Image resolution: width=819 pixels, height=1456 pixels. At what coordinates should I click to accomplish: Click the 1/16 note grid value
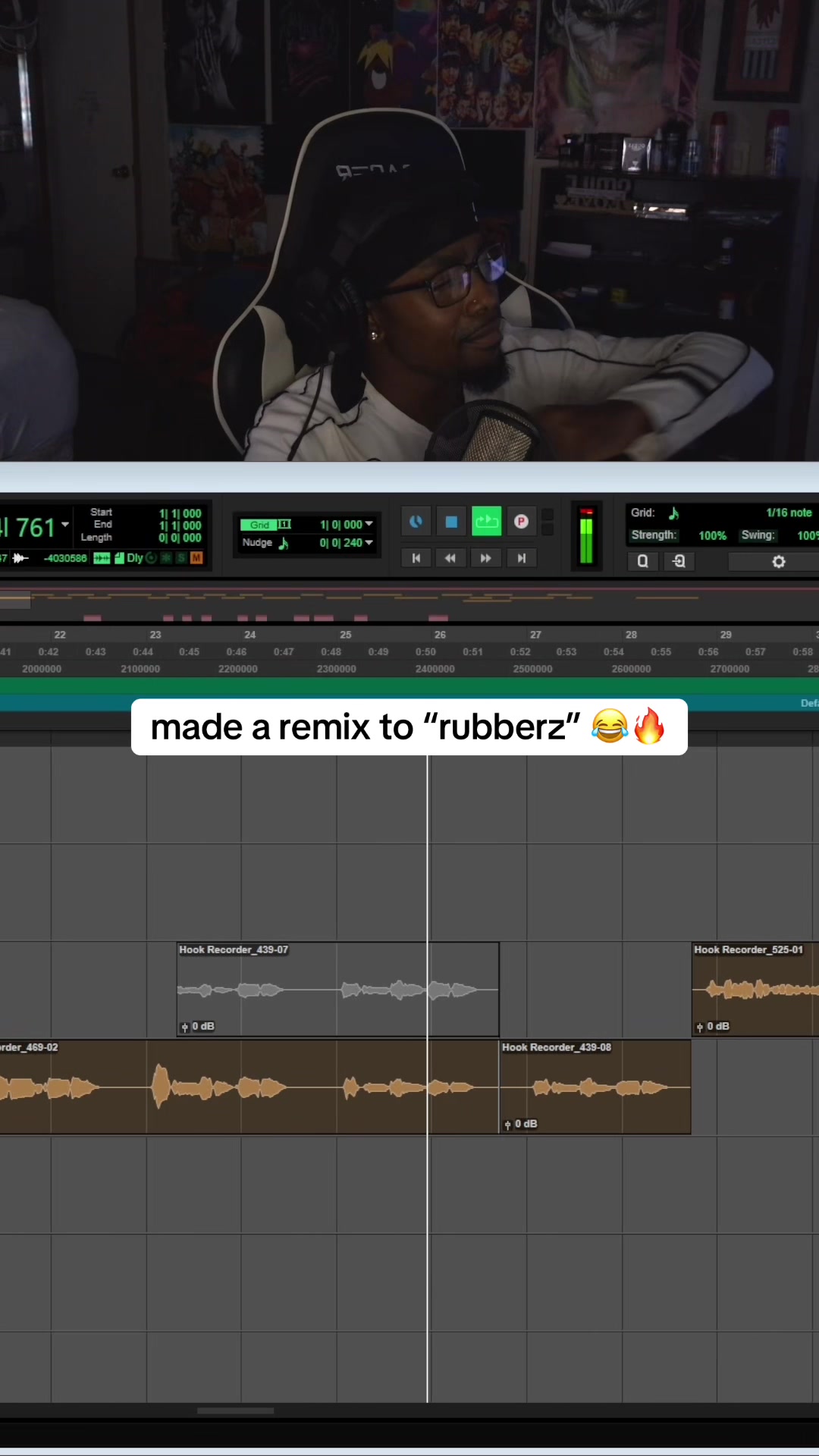(789, 513)
